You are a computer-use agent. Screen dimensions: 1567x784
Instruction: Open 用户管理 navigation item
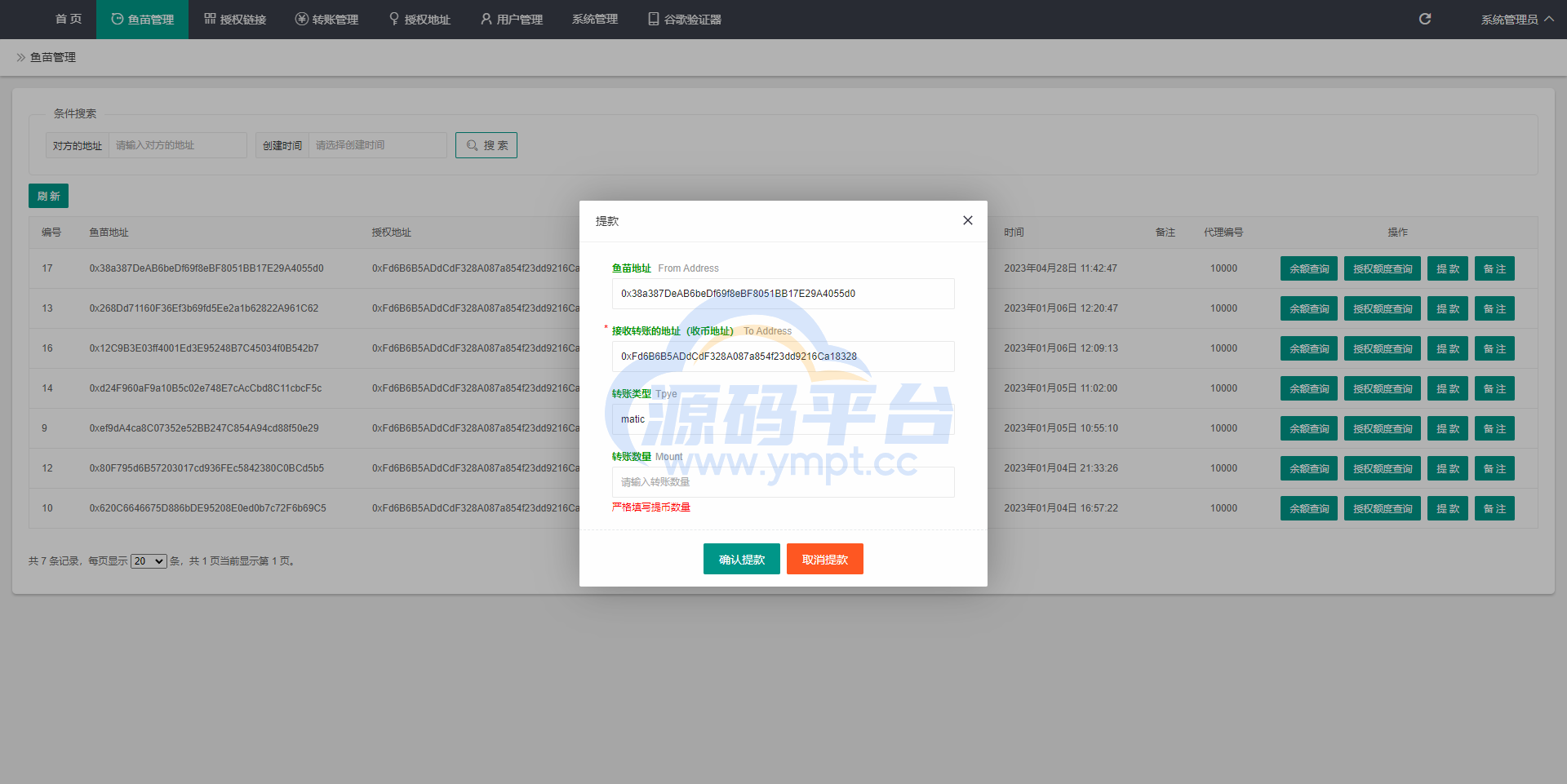(512, 20)
